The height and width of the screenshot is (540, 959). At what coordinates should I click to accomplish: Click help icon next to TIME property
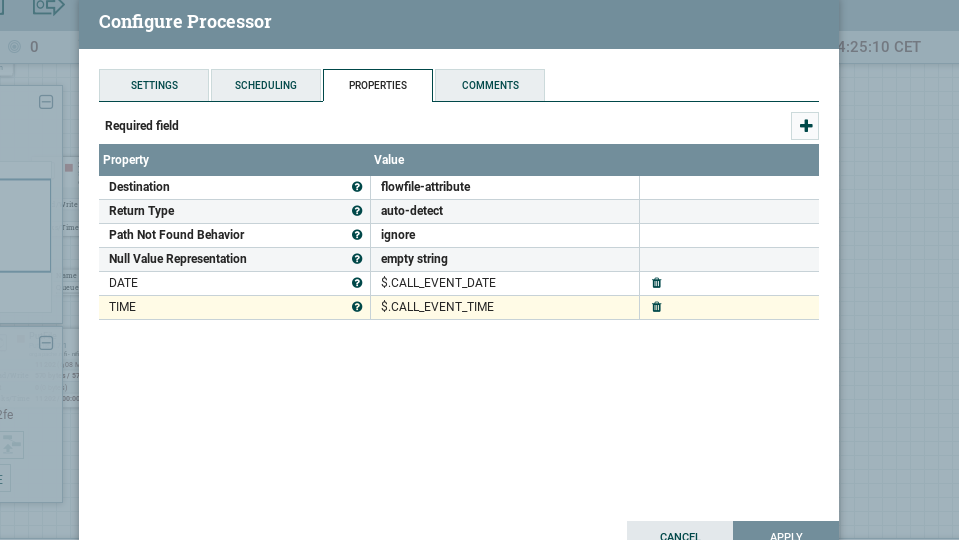pos(357,307)
